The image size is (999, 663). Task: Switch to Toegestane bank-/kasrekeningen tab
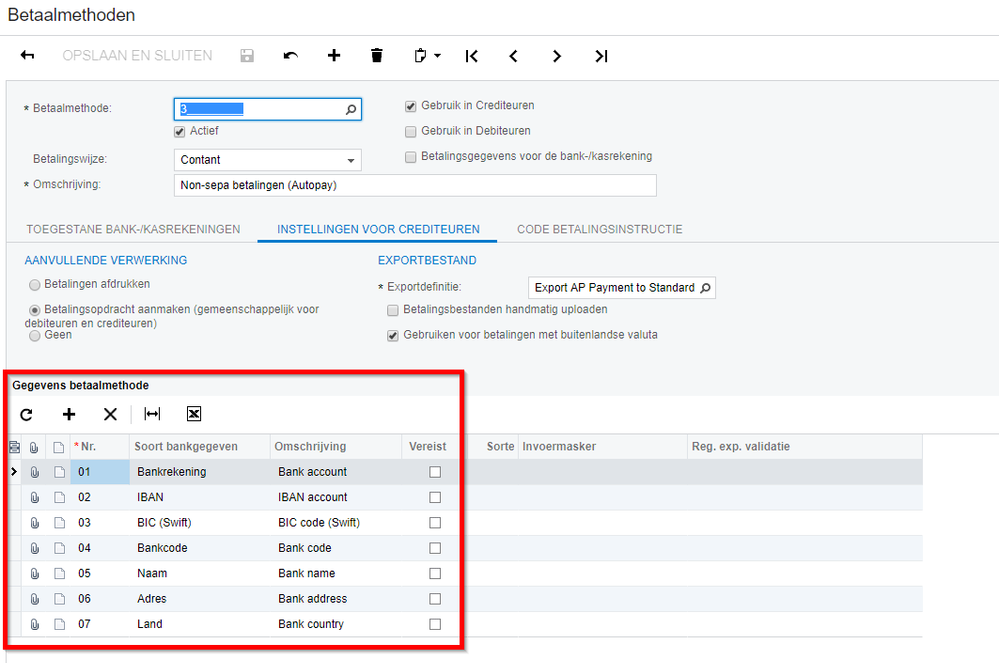click(x=133, y=229)
